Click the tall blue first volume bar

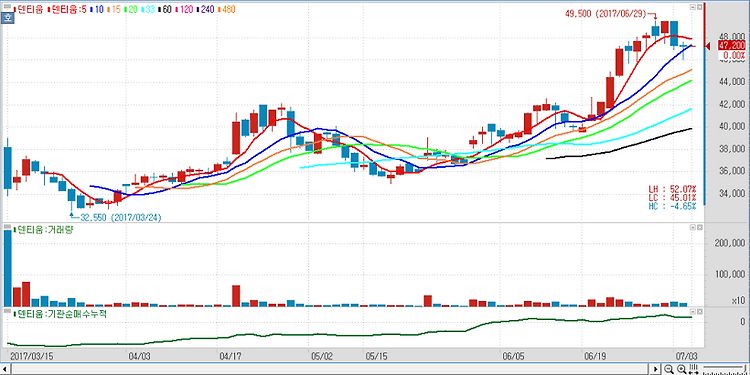(8, 268)
